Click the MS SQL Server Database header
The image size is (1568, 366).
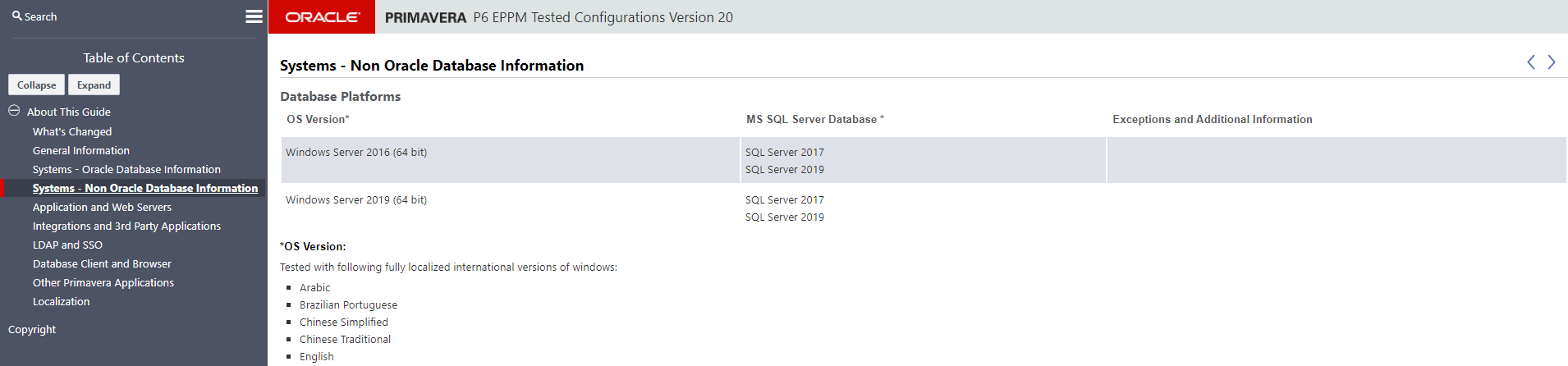(815, 119)
